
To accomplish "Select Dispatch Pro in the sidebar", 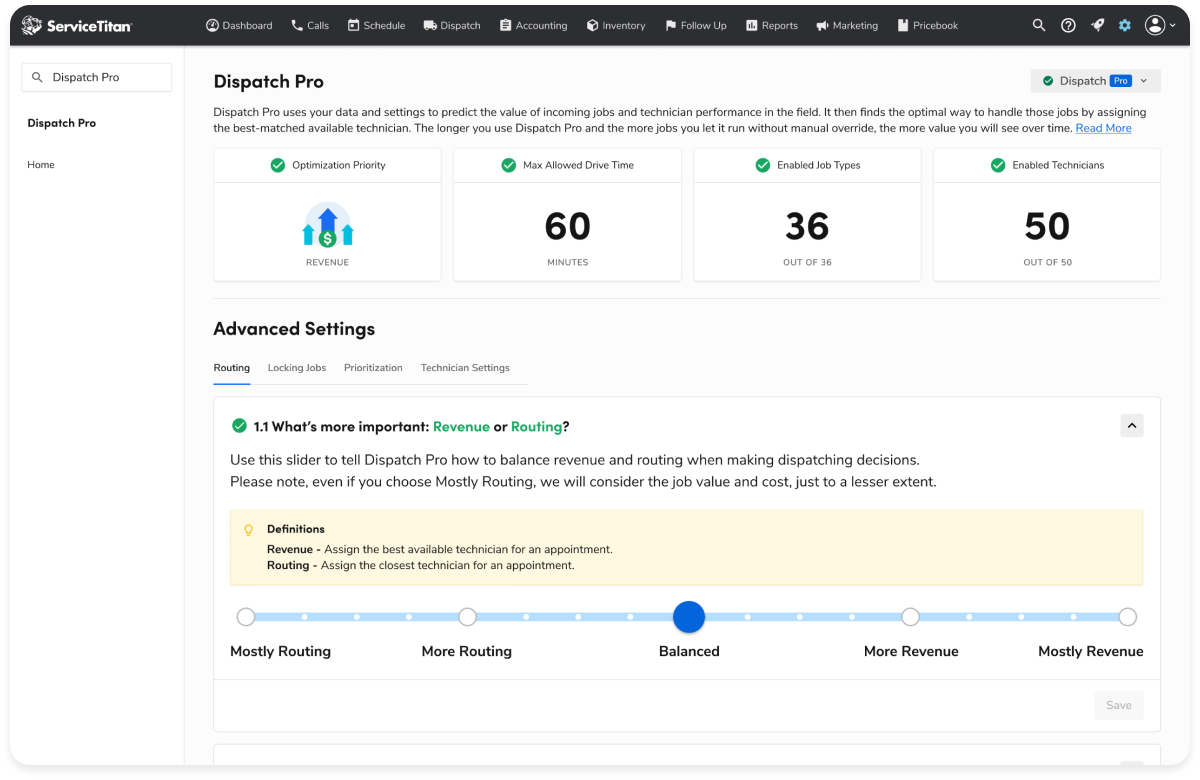I will pos(62,123).
